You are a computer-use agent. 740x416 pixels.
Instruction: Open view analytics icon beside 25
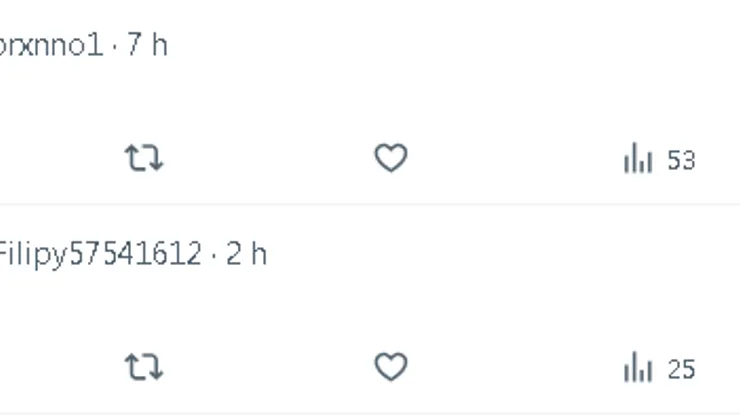pos(637,369)
